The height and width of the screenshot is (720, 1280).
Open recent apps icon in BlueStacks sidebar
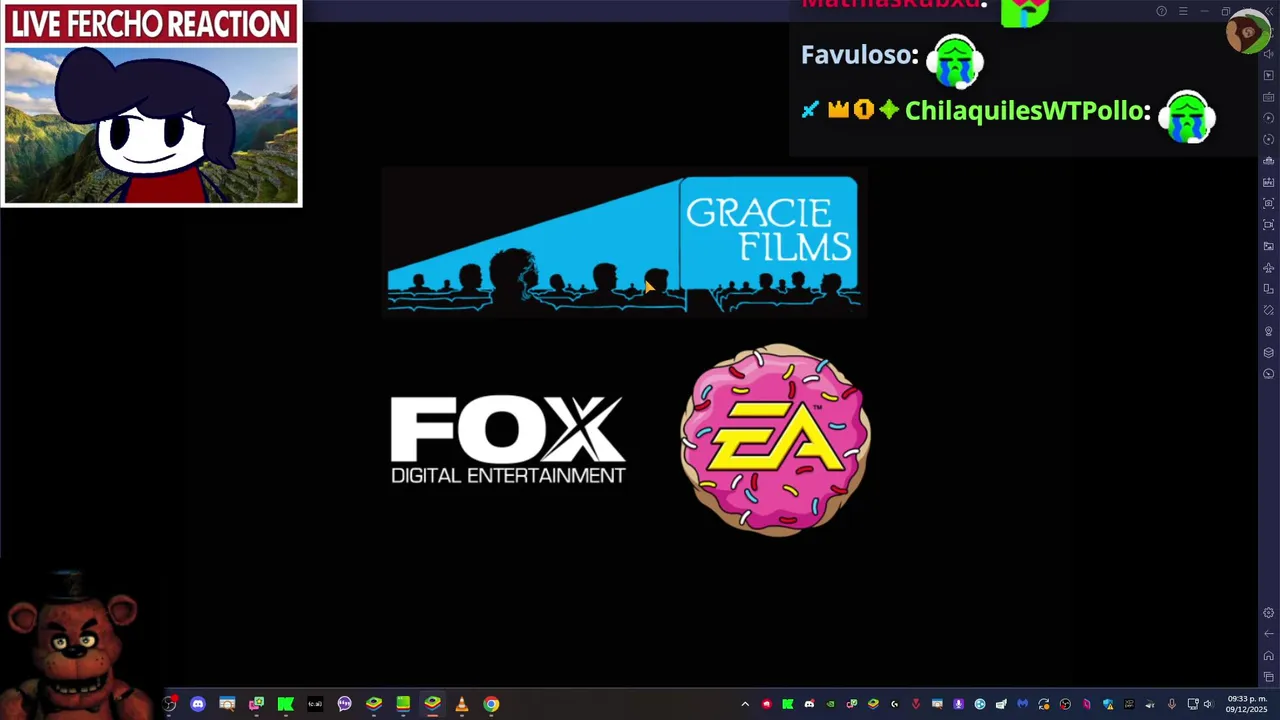point(1268,677)
